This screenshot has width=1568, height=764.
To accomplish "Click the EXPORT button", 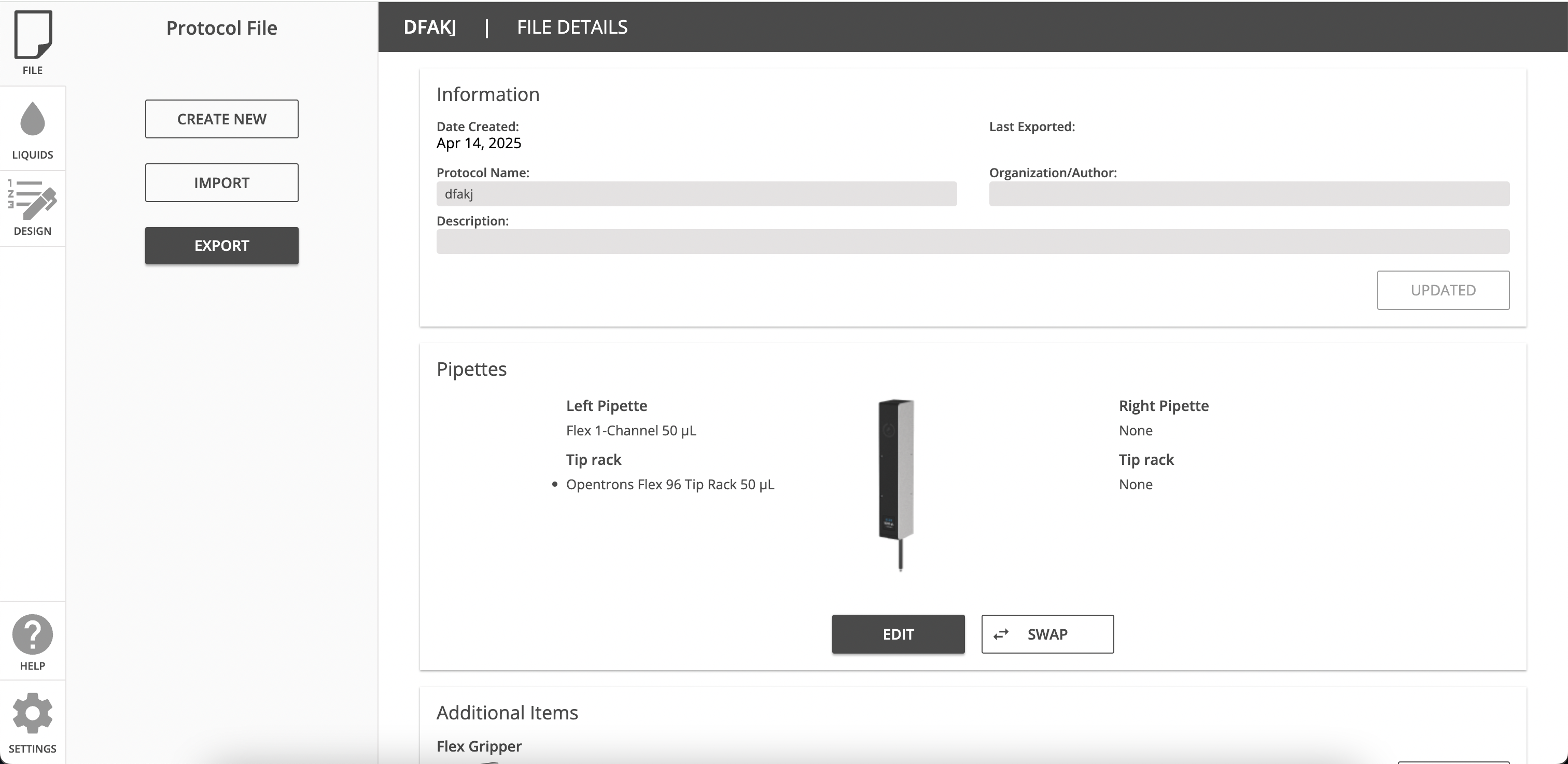I will pos(221,246).
